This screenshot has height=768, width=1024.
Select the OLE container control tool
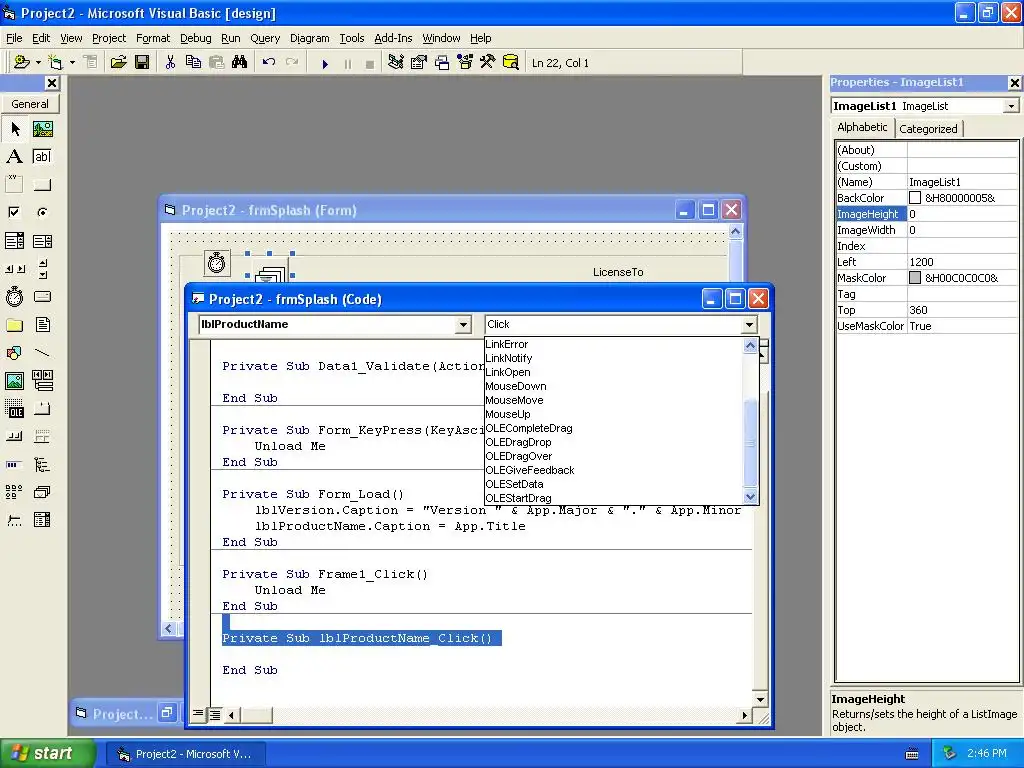[14, 409]
